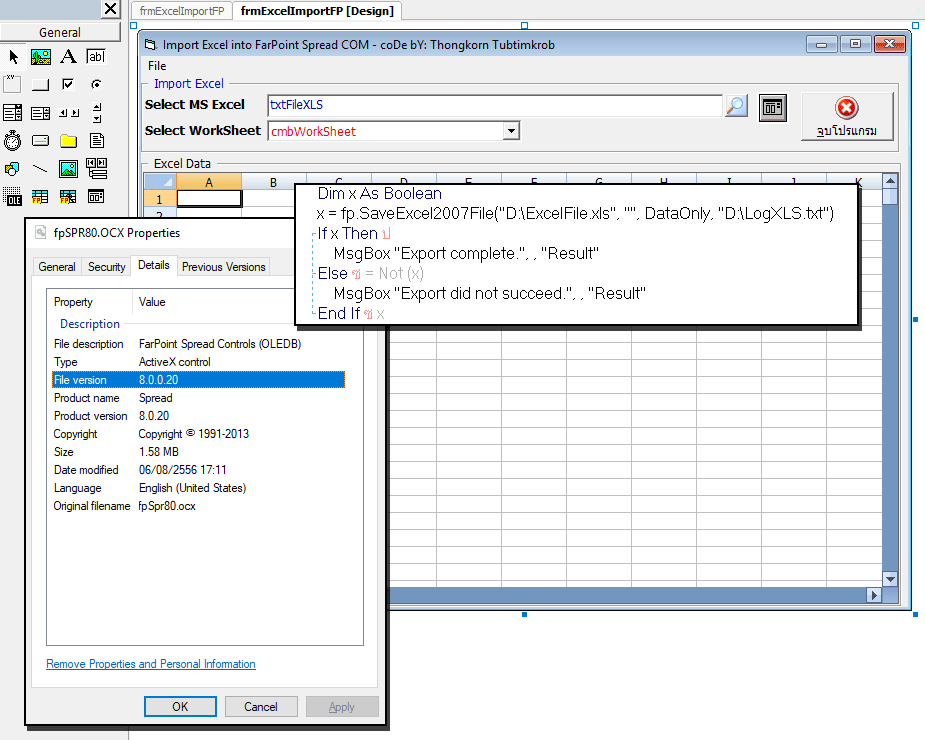This screenshot has width=925, height=740.
Task: Select the Date modified row
Action: point(198,470)
